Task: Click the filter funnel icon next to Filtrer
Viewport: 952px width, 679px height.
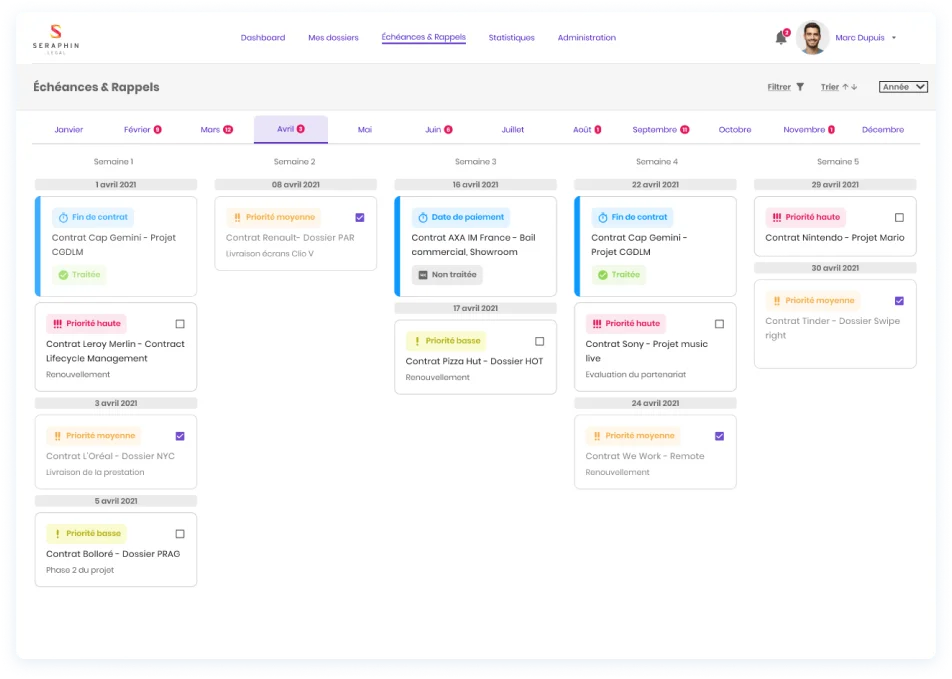Action: 800,87
